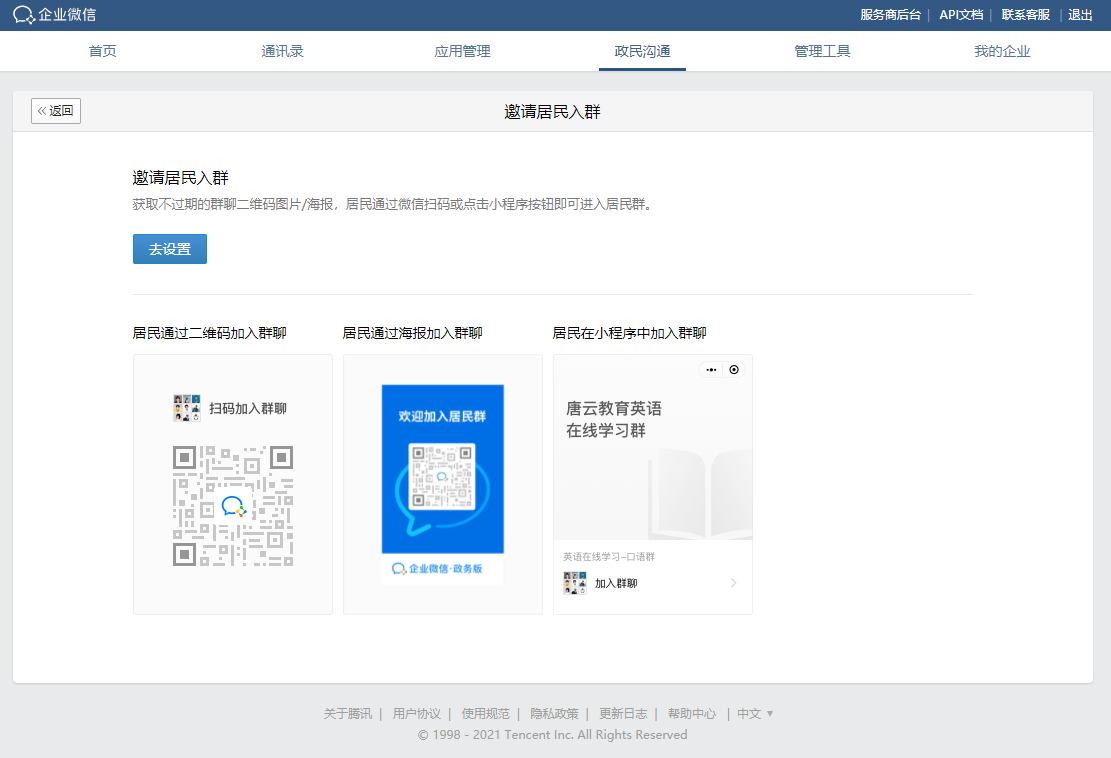Click the 返回 back button
The width and height of the screenshot is (1111, 758).
click(x=56, y=111)
